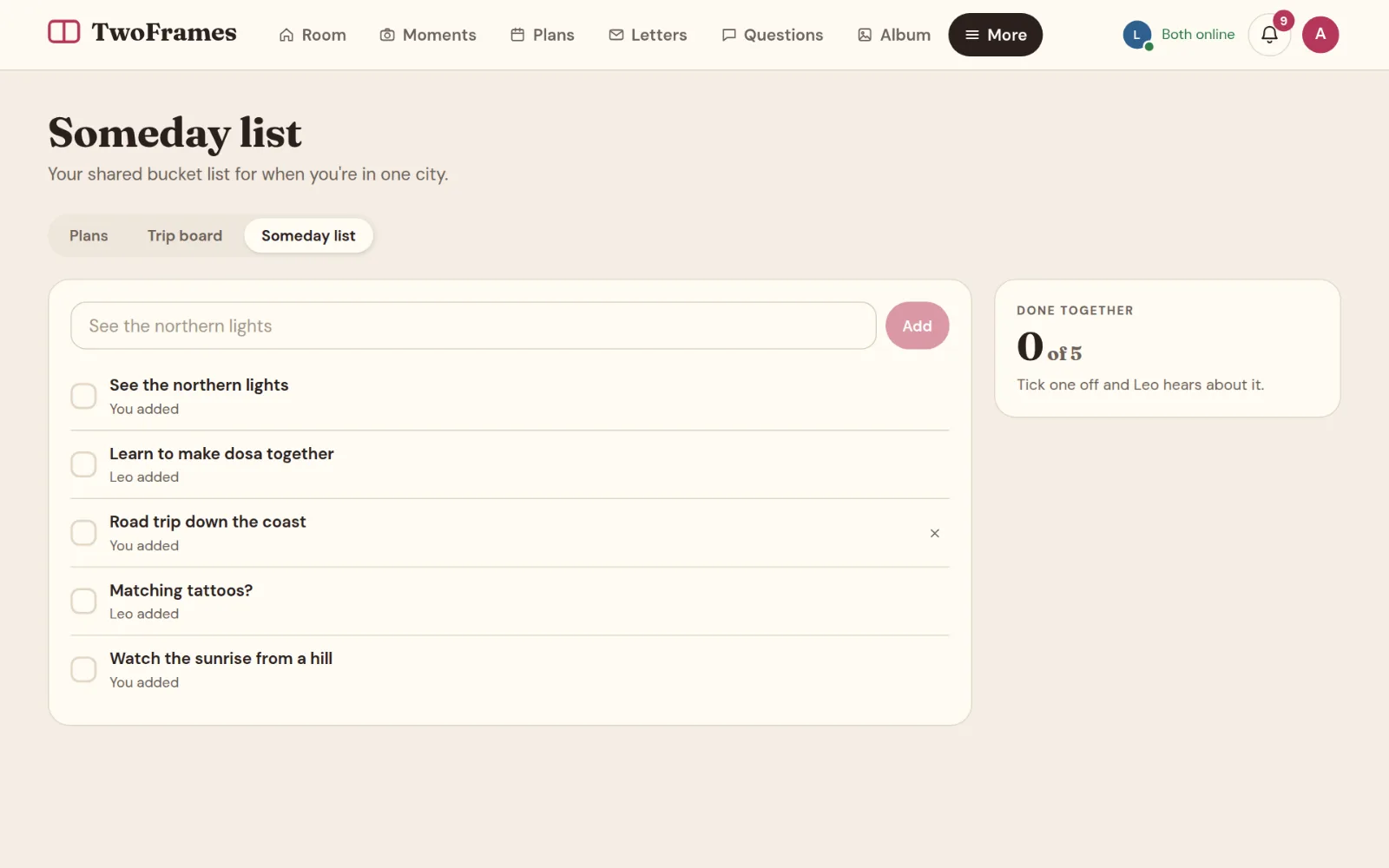Switch to the Plans sub-tab

[89, 235]
